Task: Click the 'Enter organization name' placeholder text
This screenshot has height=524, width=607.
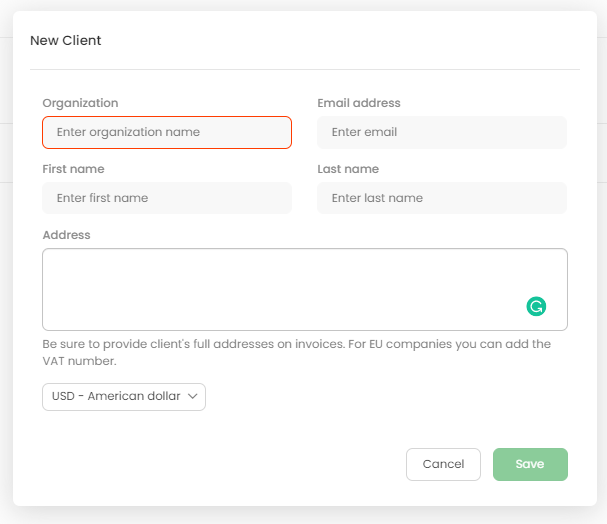Action: [128, 132]
